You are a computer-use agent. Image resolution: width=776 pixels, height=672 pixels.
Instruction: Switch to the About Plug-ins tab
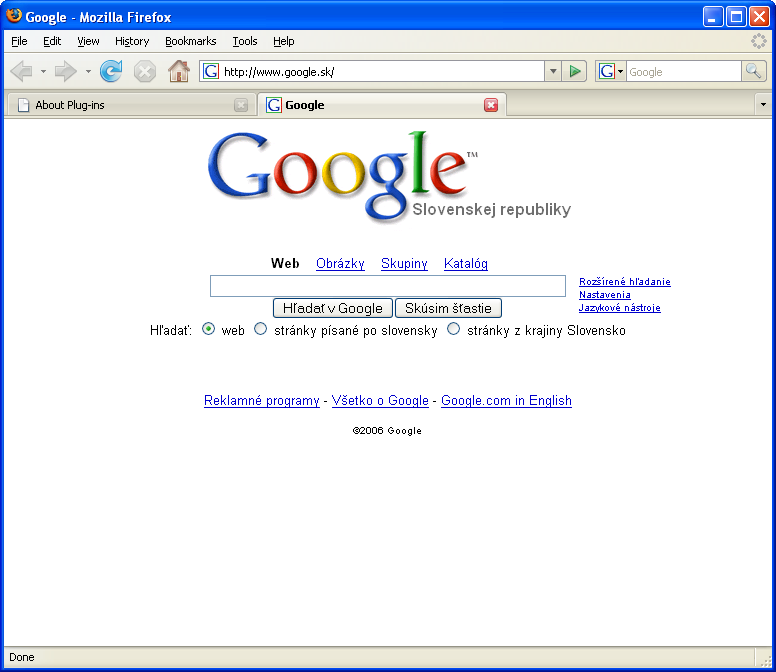pyautogui.click(x=131, y=105)
